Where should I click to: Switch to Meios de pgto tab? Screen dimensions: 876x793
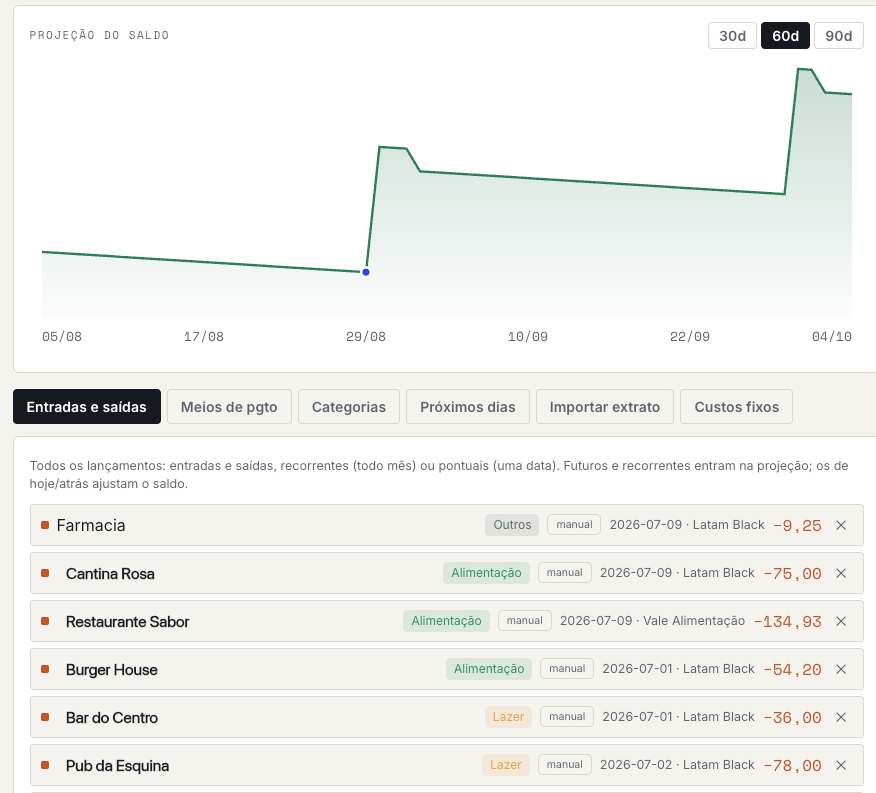click(x=229, y=407)
